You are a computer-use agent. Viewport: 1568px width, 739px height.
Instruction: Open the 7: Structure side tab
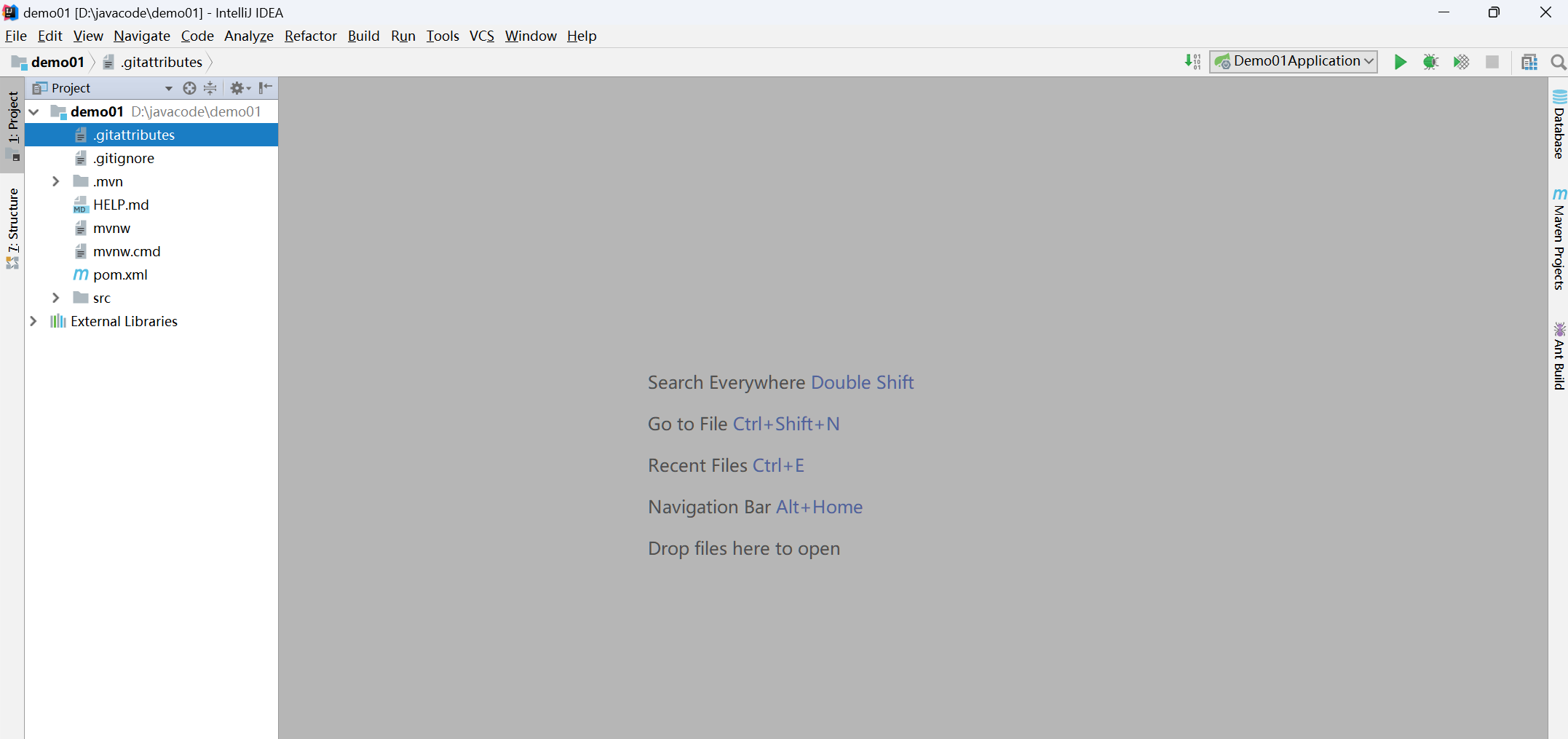(12, 228)
